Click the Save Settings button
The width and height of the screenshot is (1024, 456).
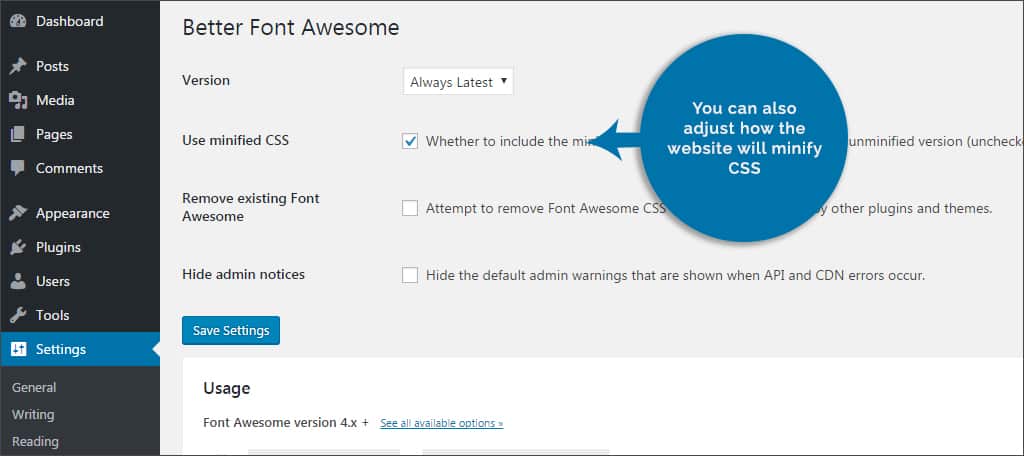coord(231,331)
